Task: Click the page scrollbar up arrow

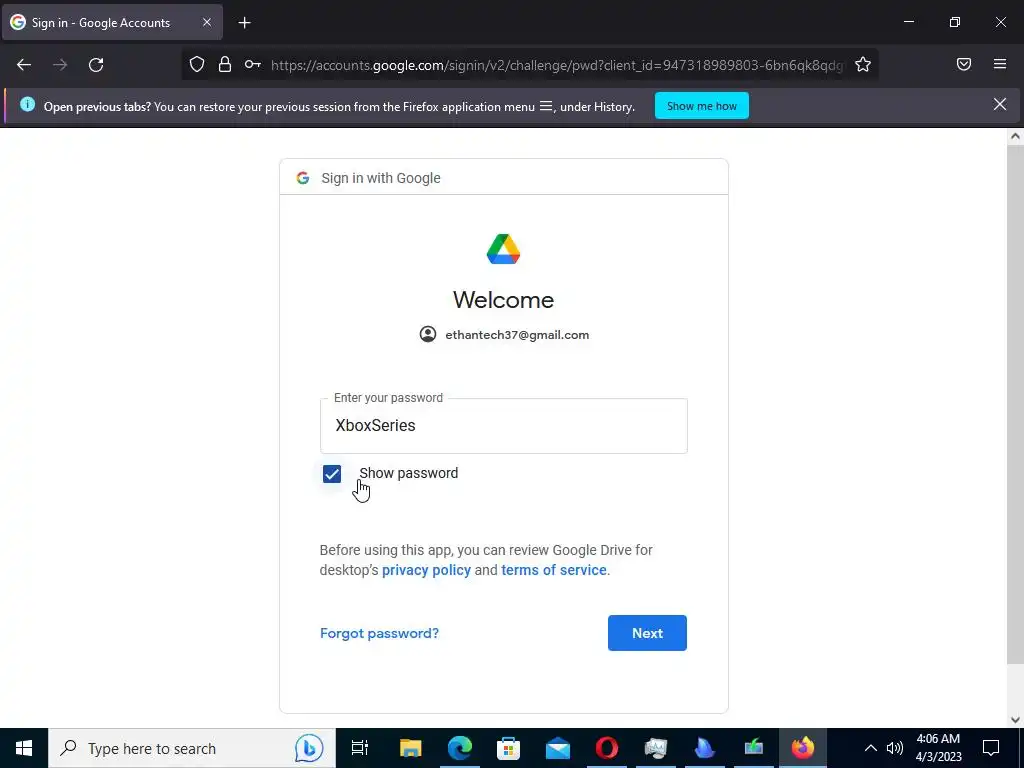Action: 1015,136
